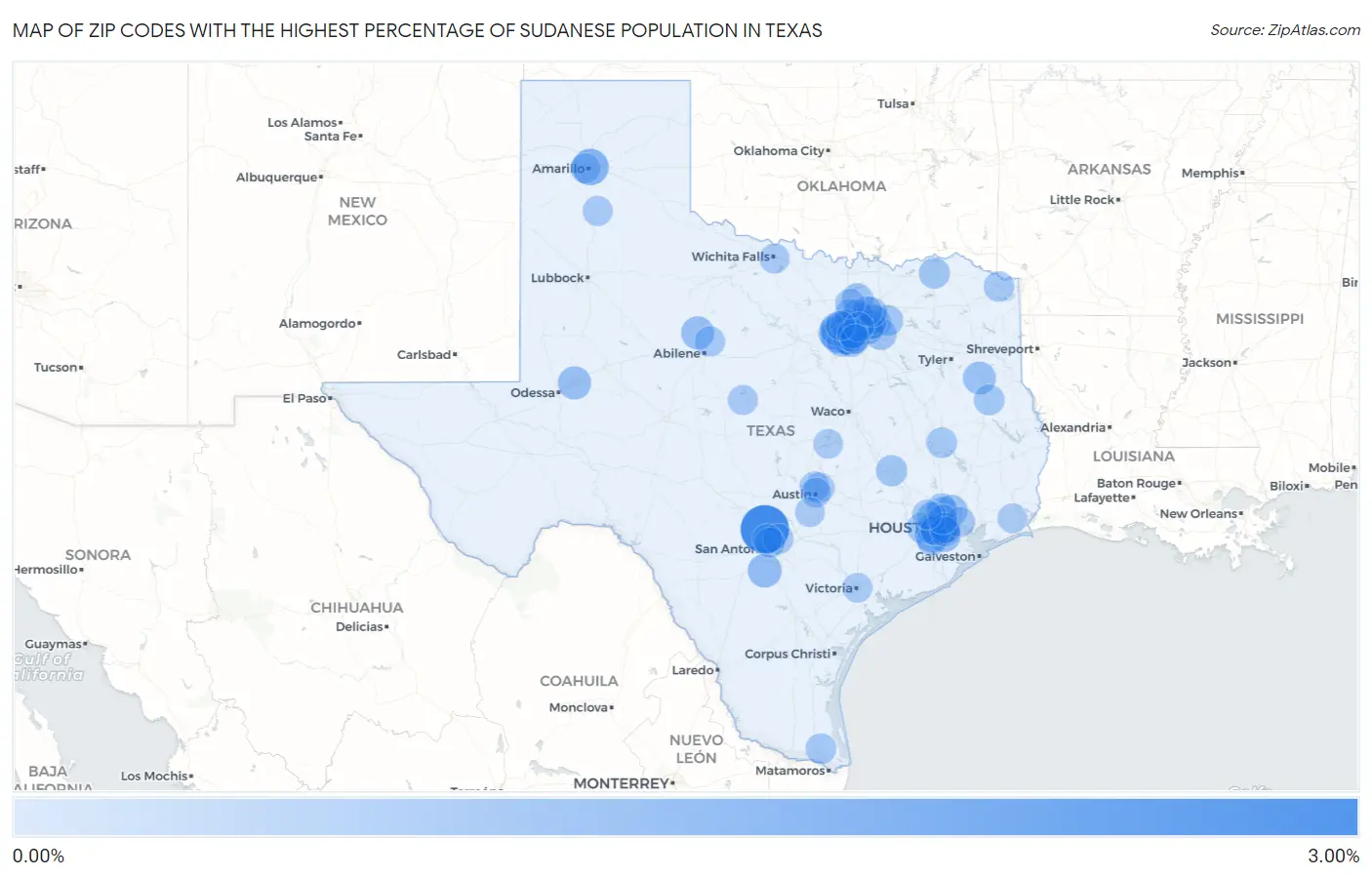Click the color gradient legend bar
Screen dimensions: 1372x877
click(685, 817)
